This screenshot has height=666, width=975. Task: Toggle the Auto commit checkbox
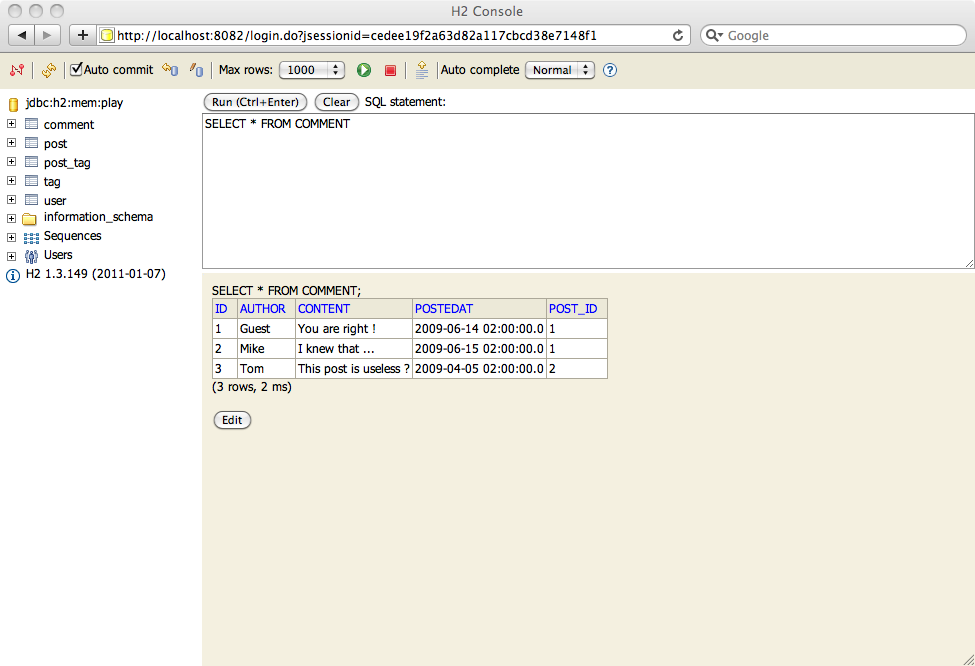pyautogui.click(x=76, y=70)
